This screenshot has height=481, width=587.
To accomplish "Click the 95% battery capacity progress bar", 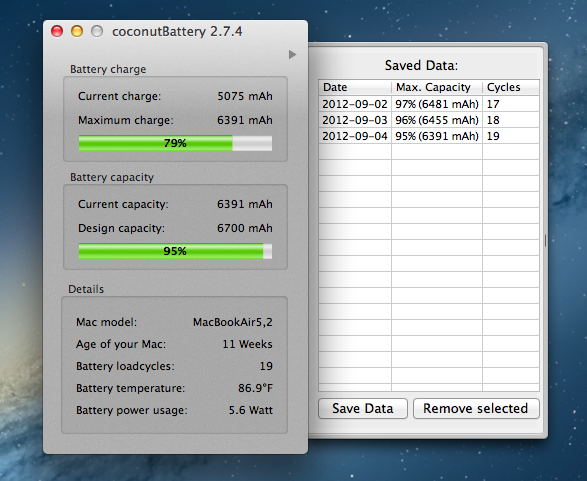I will pos(175,251).
